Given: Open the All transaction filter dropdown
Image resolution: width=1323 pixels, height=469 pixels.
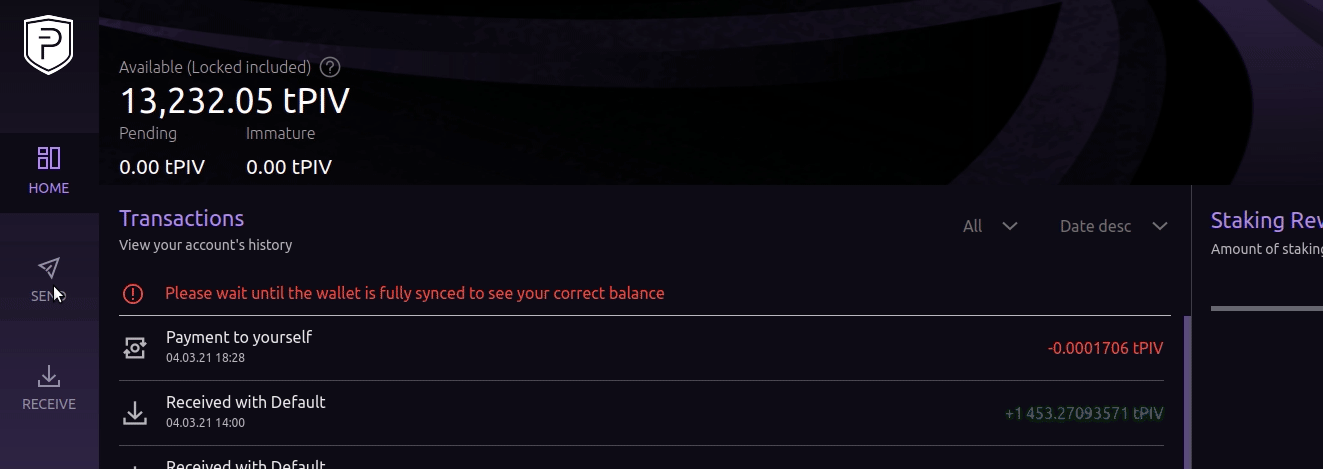Looking at the screenshot, I should click(990, 226).
